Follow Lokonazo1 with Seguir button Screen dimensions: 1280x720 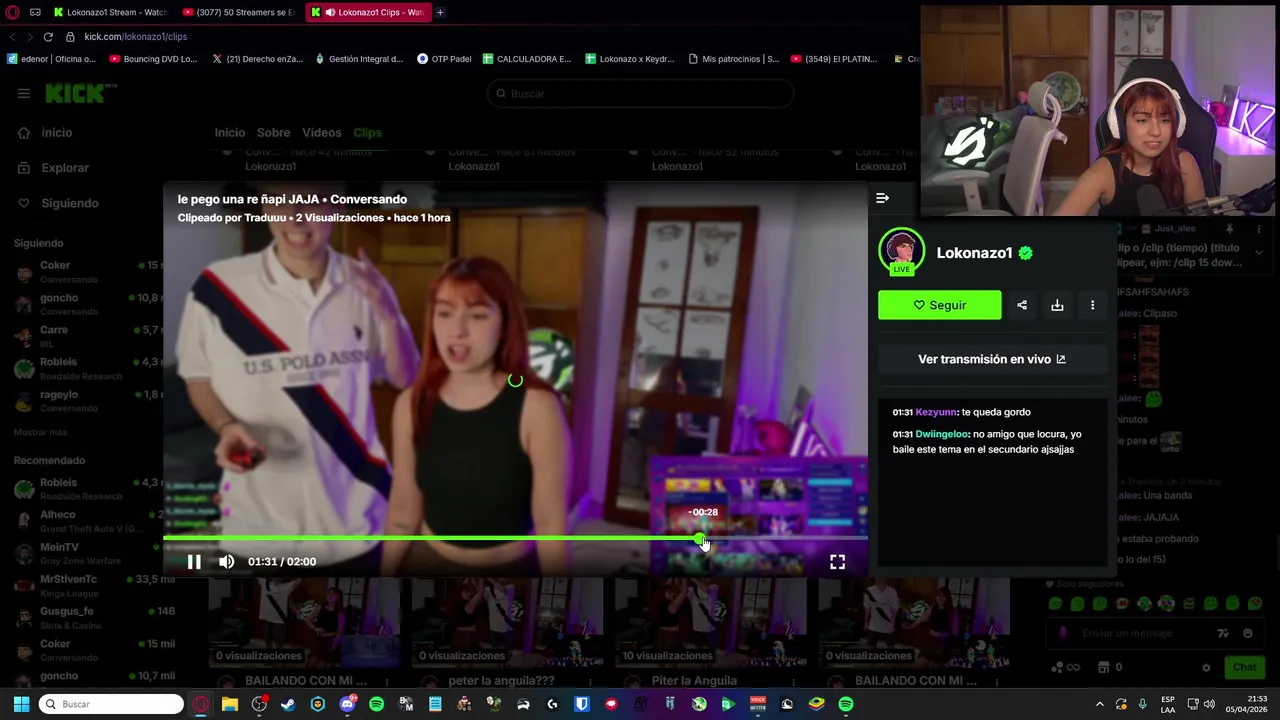939,305
